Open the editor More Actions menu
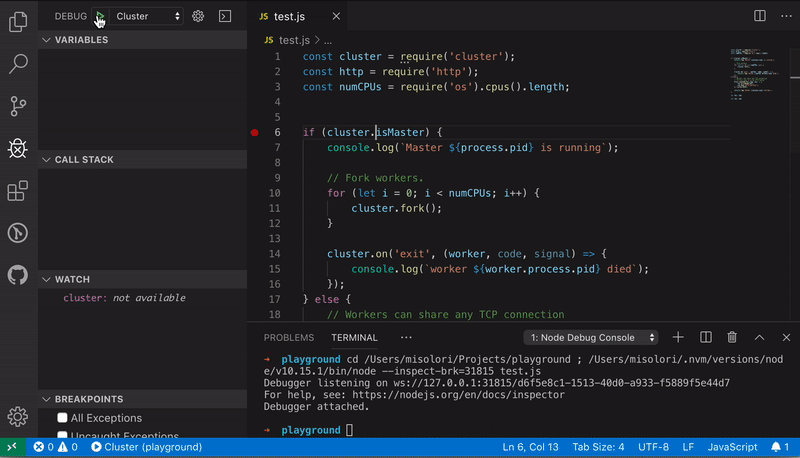Viewport: 800px width, 458px height. pos(786,16)
